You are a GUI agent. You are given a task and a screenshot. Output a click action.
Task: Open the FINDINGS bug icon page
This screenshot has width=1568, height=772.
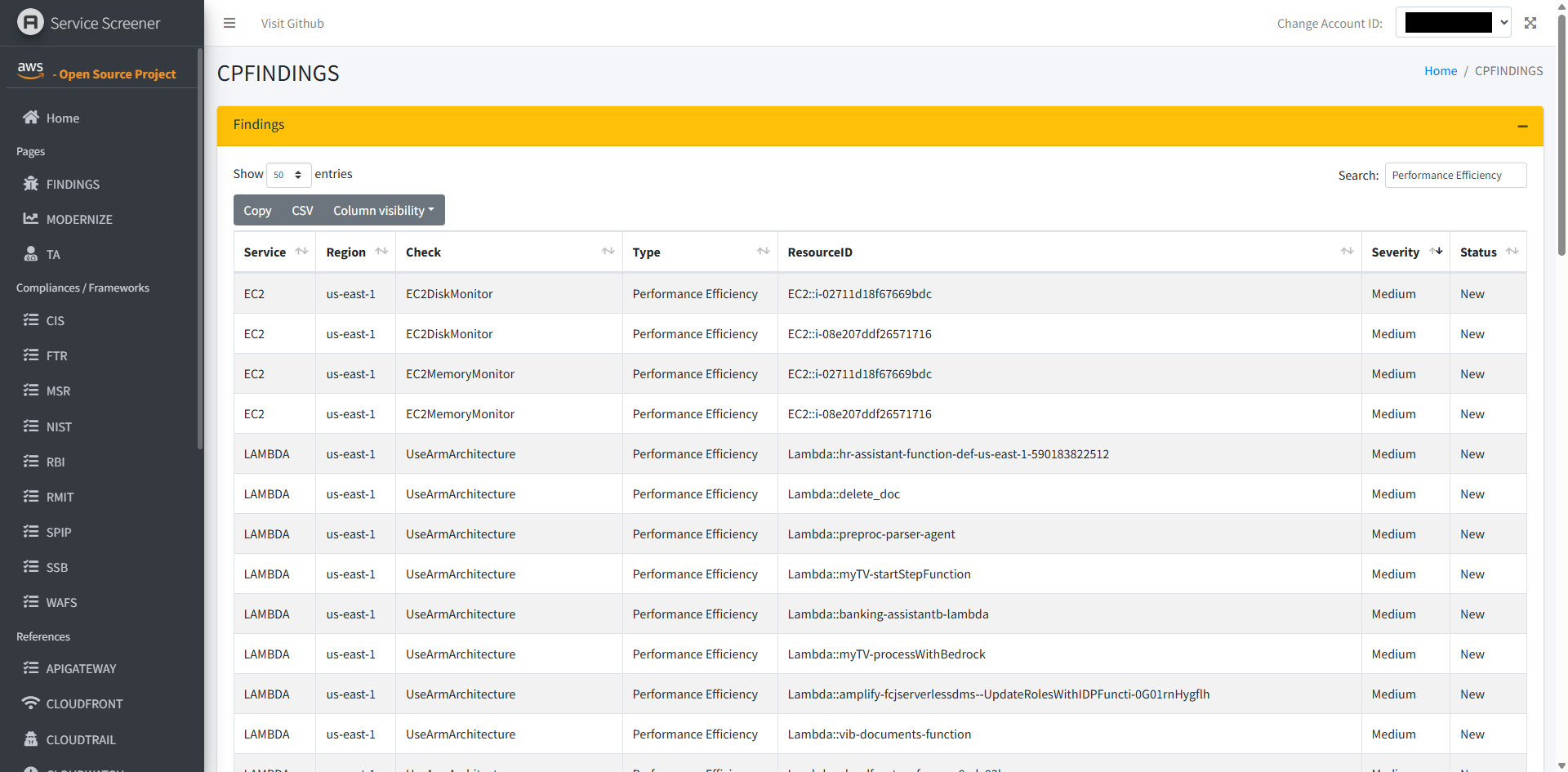pyautogui.click(x=31, y=184)
